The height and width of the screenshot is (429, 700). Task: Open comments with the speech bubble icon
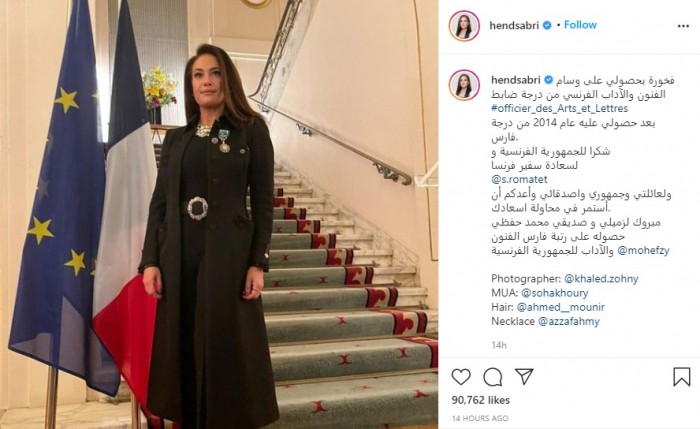[x=492, y=377]
